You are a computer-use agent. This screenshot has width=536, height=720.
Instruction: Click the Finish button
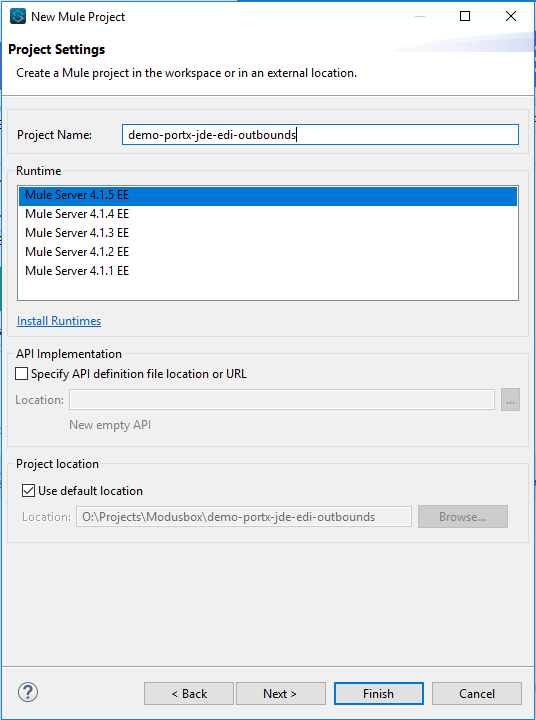[x=378, y=693]
